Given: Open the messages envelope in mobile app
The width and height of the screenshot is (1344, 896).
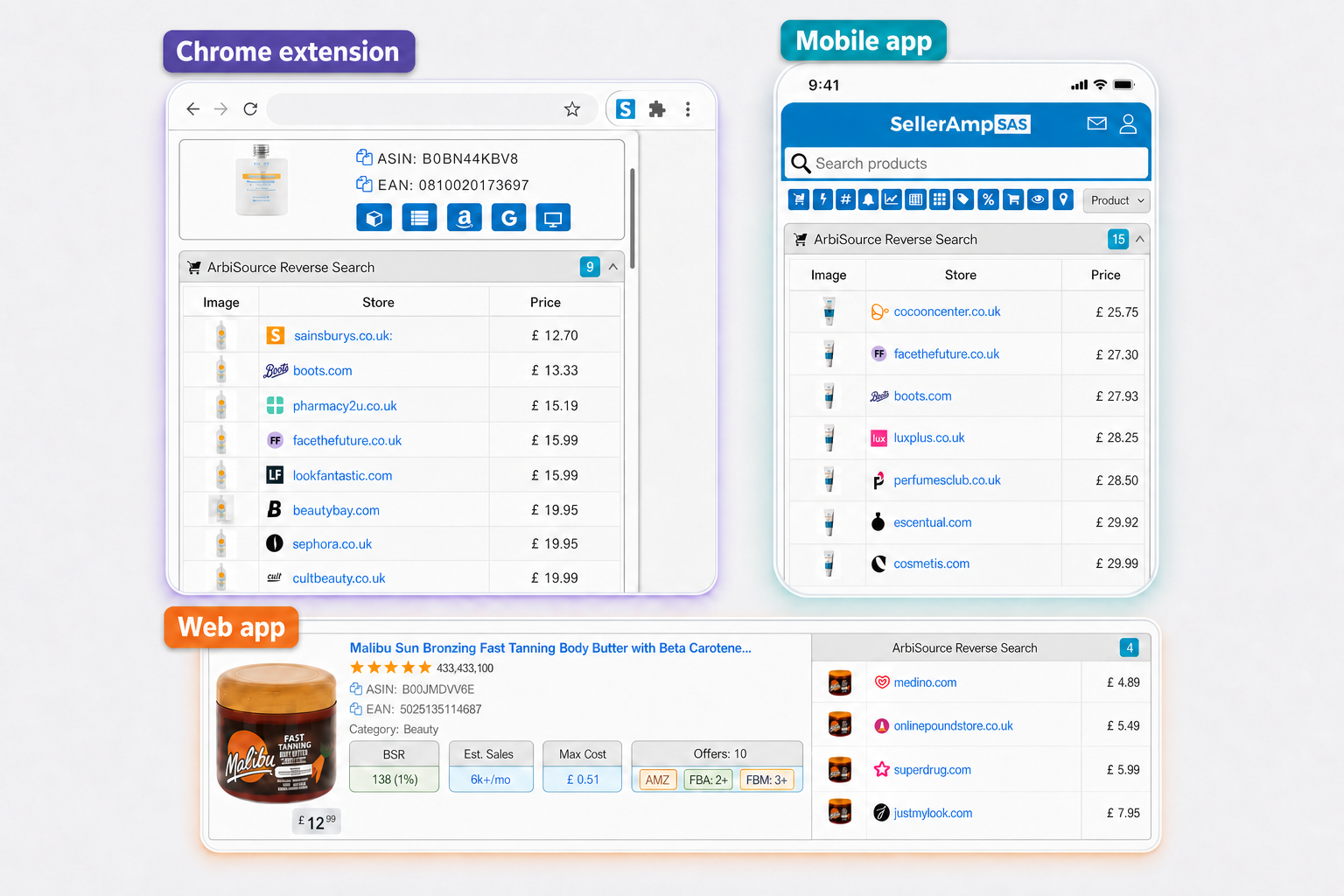Looking at the screenshot, I should [1097, 123].
